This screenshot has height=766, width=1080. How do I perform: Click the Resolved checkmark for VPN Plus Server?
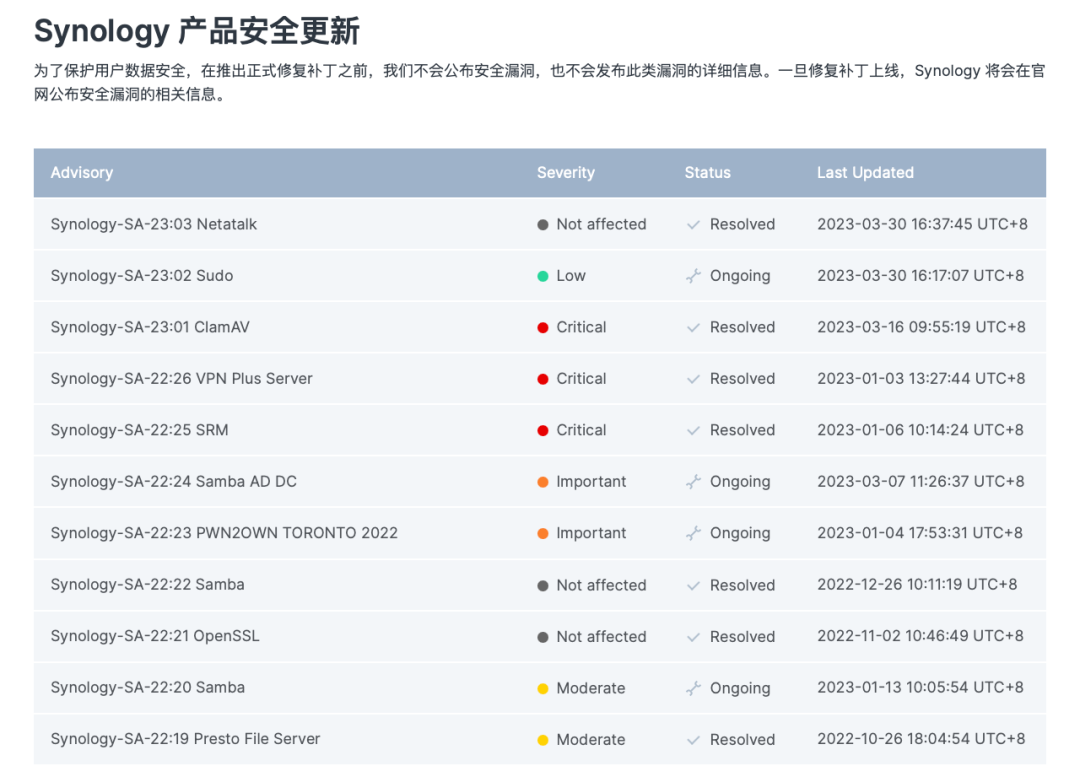coord(693,378)
